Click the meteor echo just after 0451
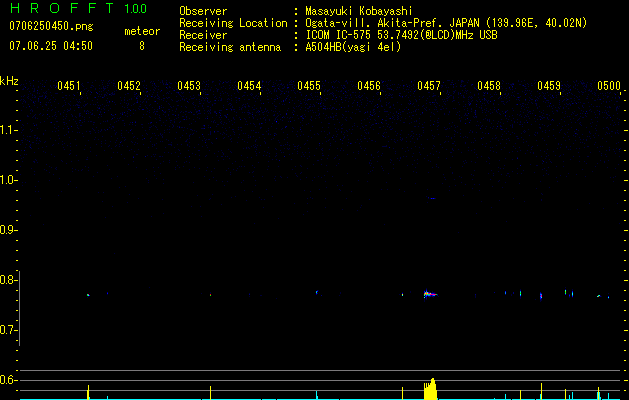The width and height of the screenshot is (629, 400). [88, 295]
